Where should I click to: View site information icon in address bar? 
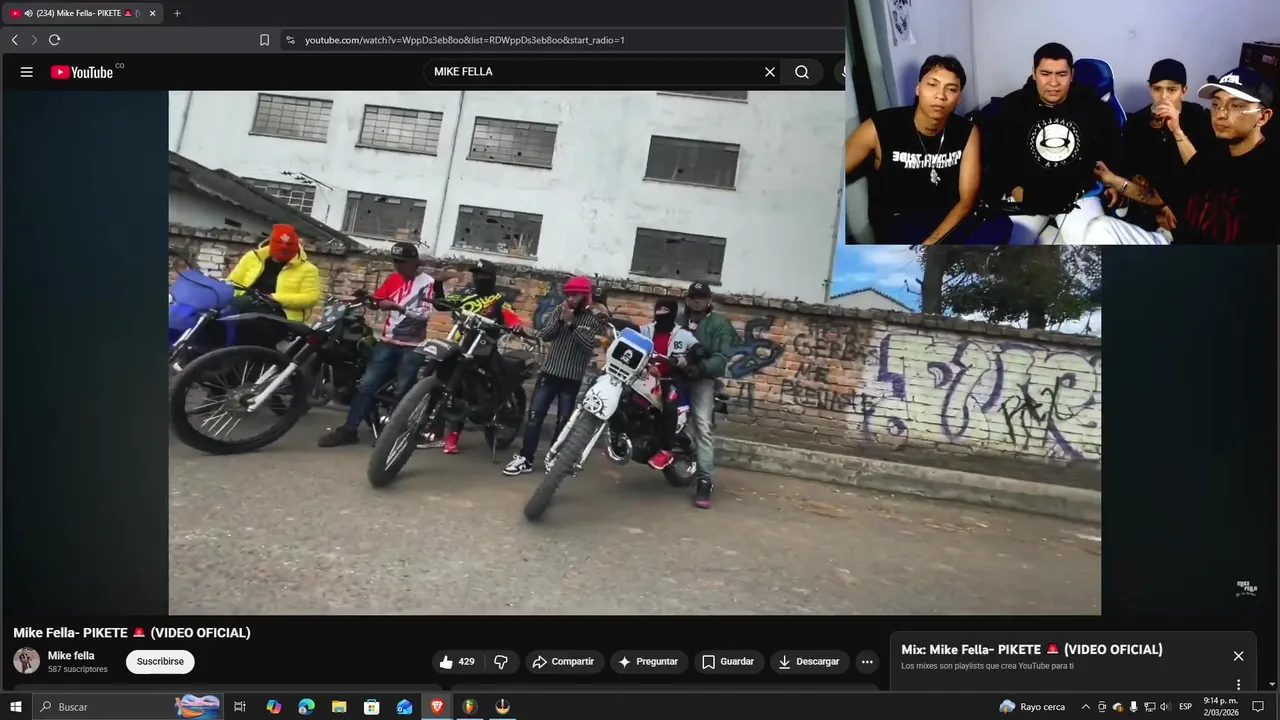click(290, 40)
